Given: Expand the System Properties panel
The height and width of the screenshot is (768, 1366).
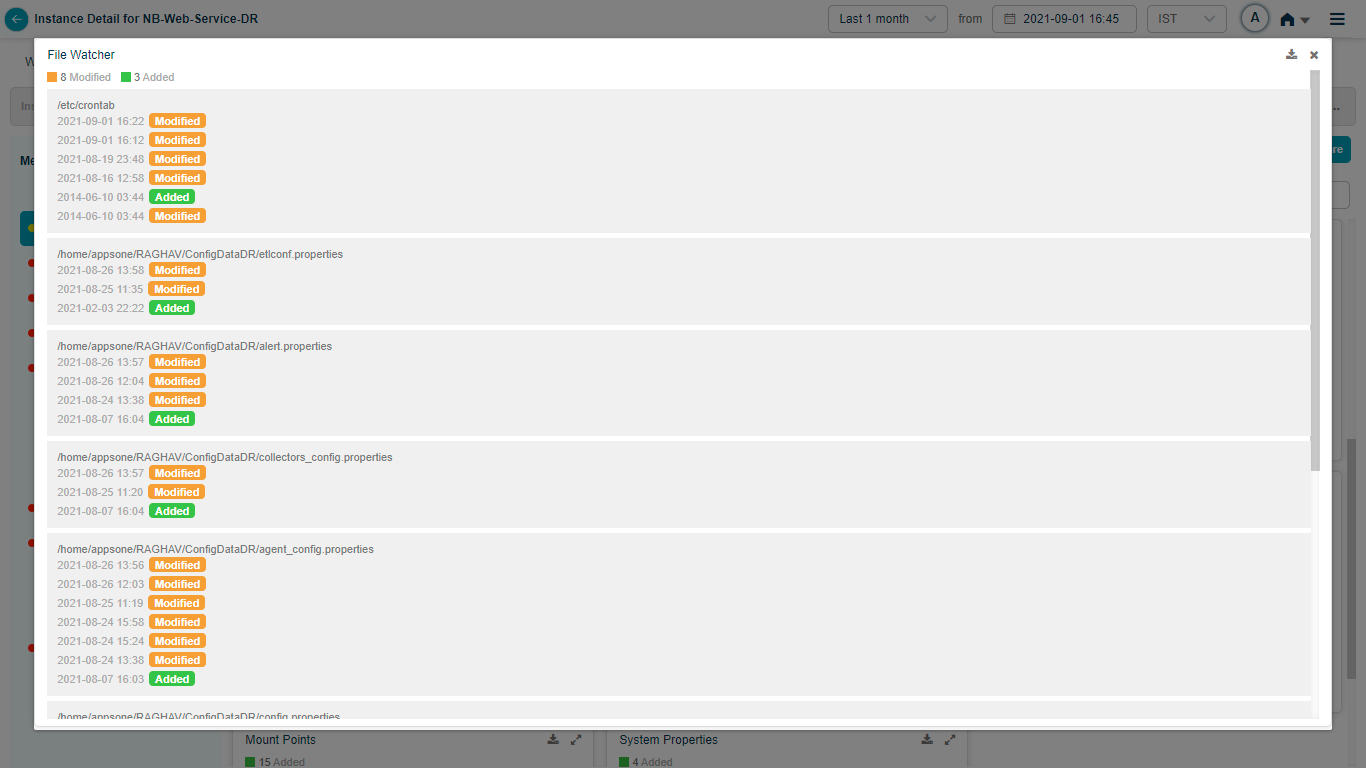Looking at the screenshot, I should pos(950,740).
